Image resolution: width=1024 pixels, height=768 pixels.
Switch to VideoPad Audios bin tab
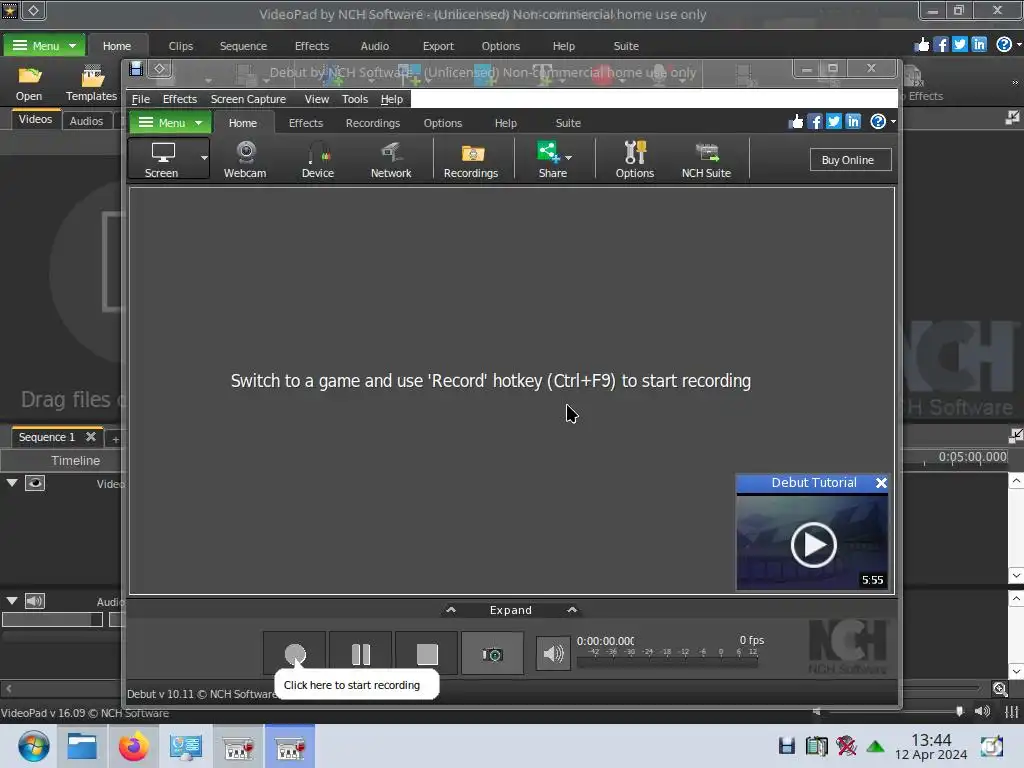click(86, 120)
